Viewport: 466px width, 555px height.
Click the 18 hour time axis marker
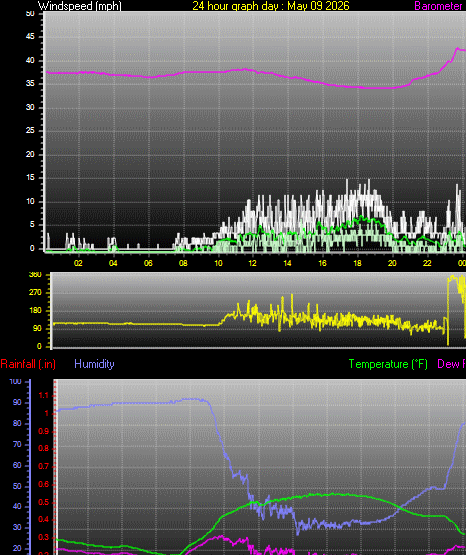point(357,263)
